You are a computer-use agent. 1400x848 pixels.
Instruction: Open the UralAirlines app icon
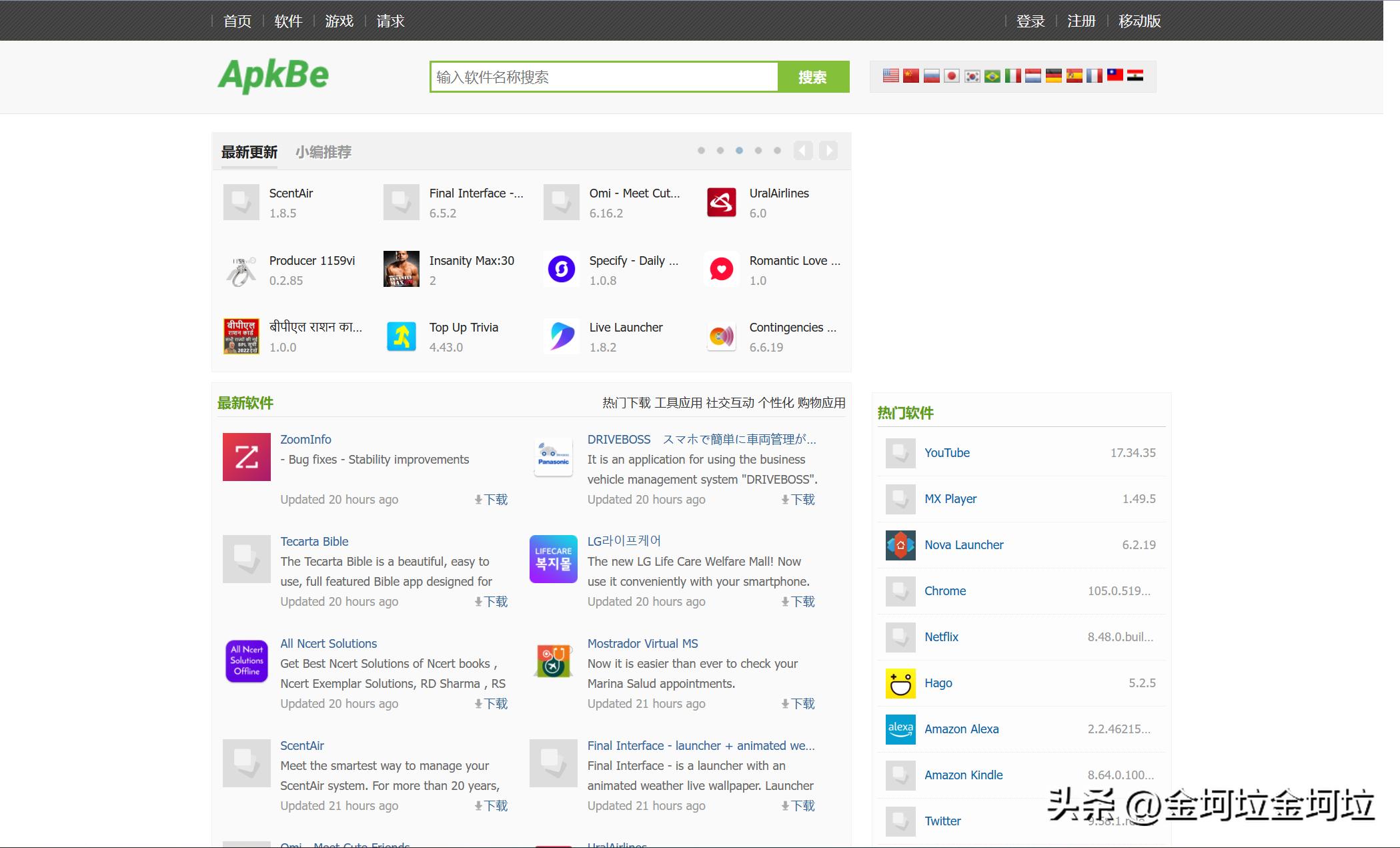tap(721, 202)
